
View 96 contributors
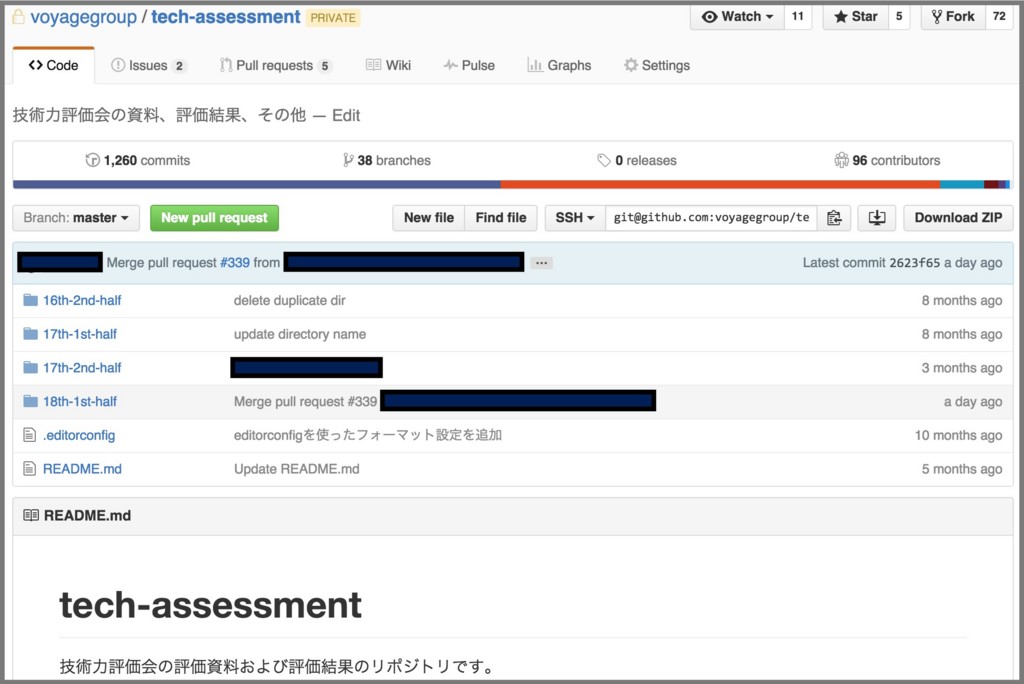[887, 161]
